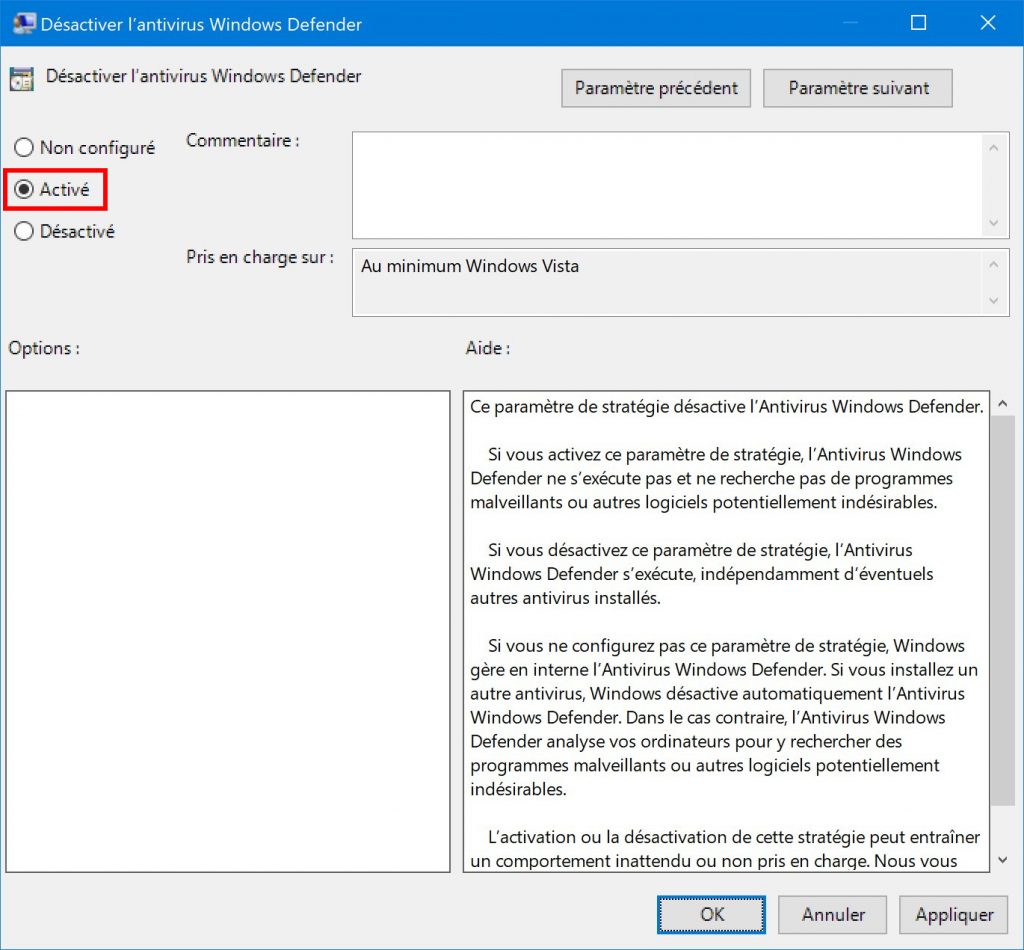1024x950 pixels.
Task: Click the 'Au minimum Windows Vista' text
Action: pos(470,266)
